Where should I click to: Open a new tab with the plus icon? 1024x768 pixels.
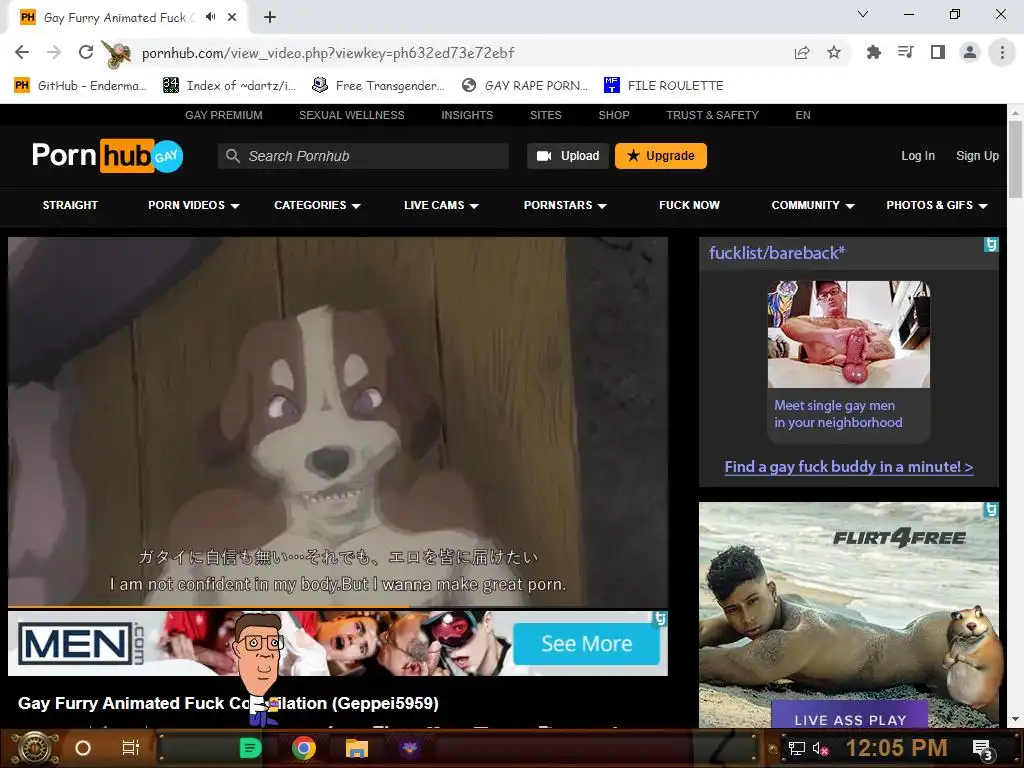270,17
